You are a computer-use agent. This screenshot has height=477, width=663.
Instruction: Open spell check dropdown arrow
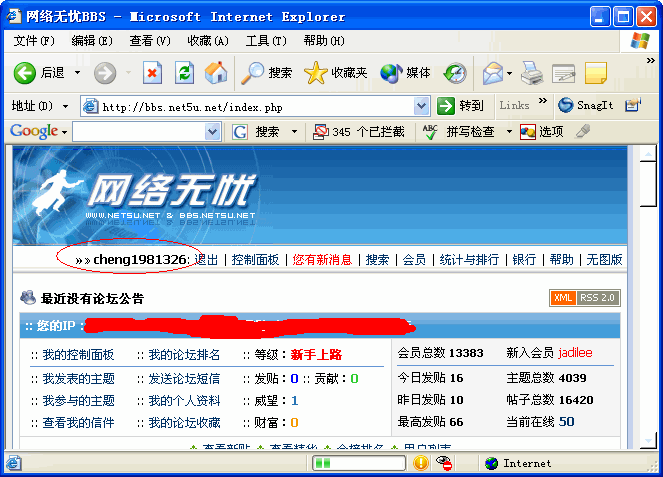click(509, 132)
